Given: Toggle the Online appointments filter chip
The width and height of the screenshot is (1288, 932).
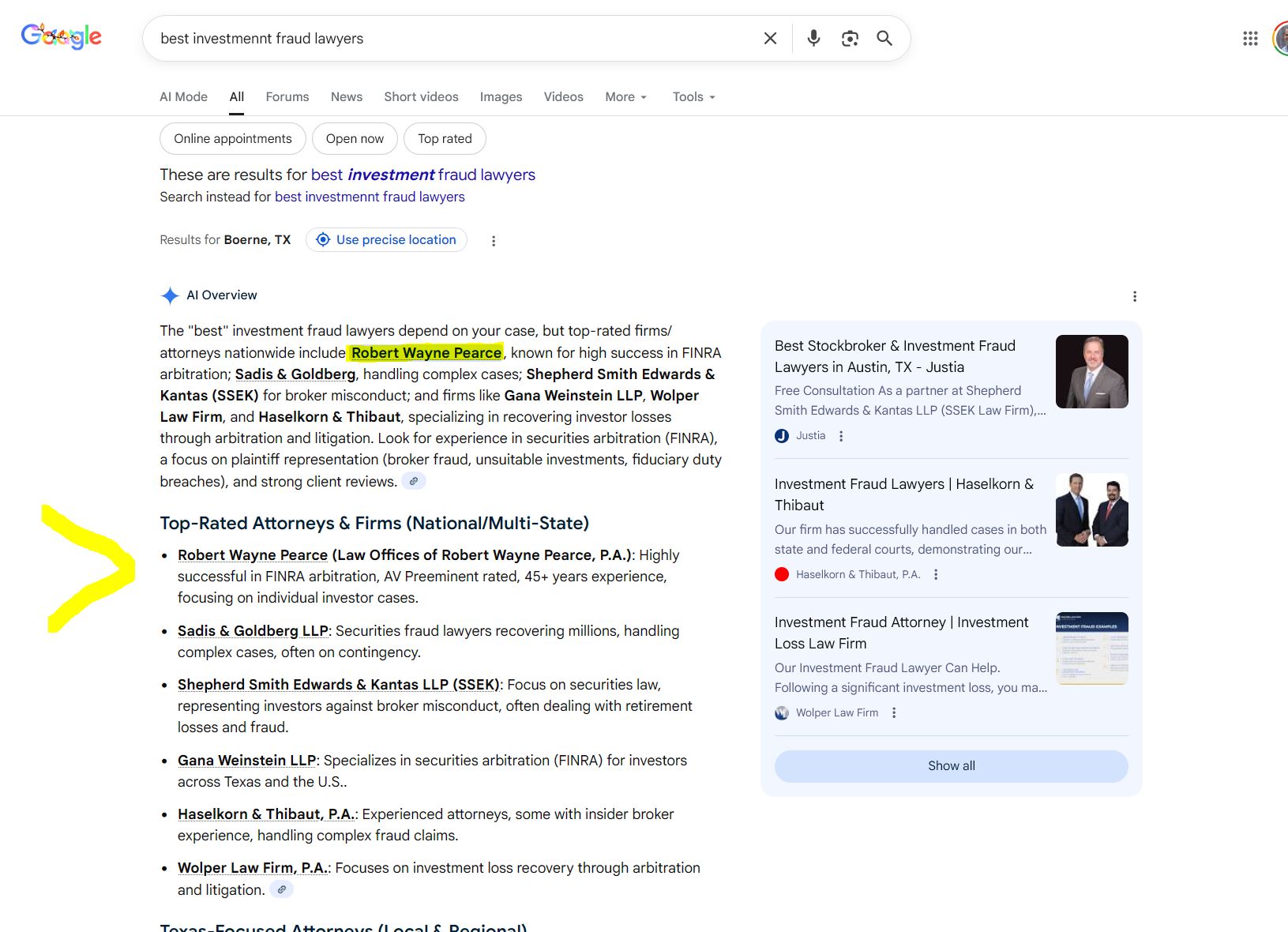Looking at the screenshot, I should (233, 139).
